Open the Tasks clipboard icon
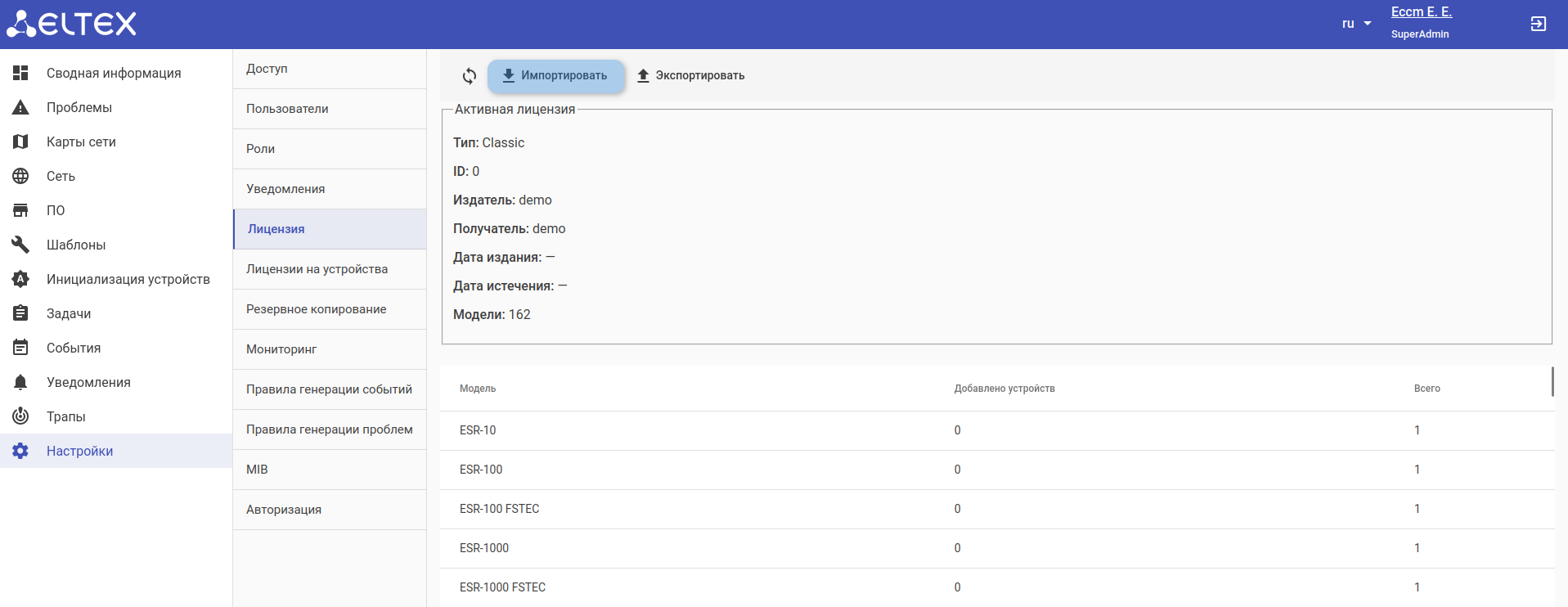Image resolution: width=1568 pixels, height=607 pixels. [x=20, y=314]
